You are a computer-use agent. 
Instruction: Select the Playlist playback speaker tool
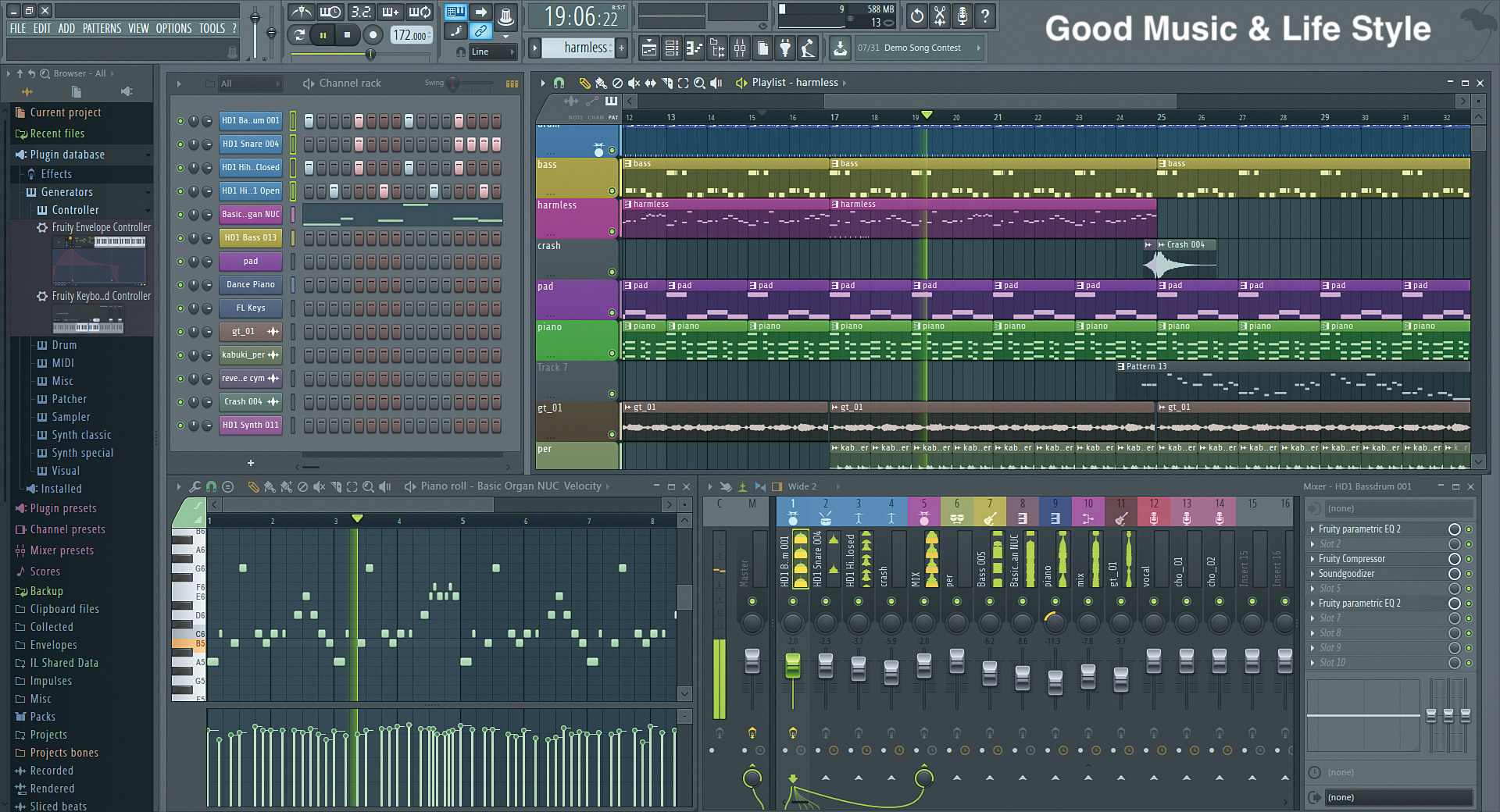(716, 83)
